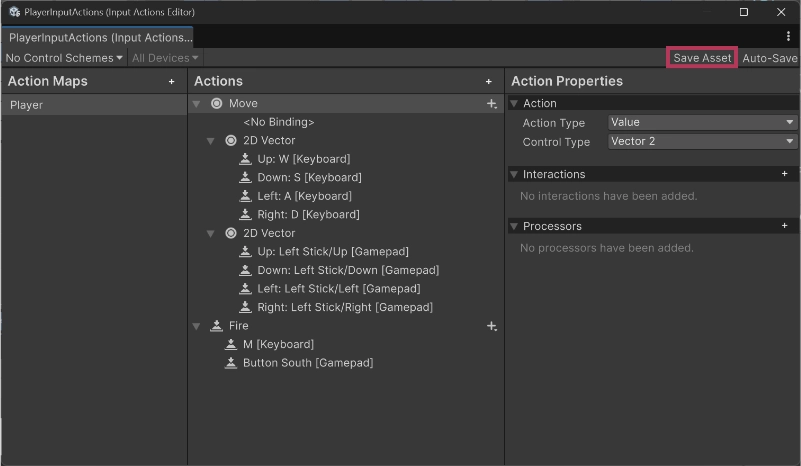
Task: Add a new action in Actions panel
Action: (x=489, y=82)
